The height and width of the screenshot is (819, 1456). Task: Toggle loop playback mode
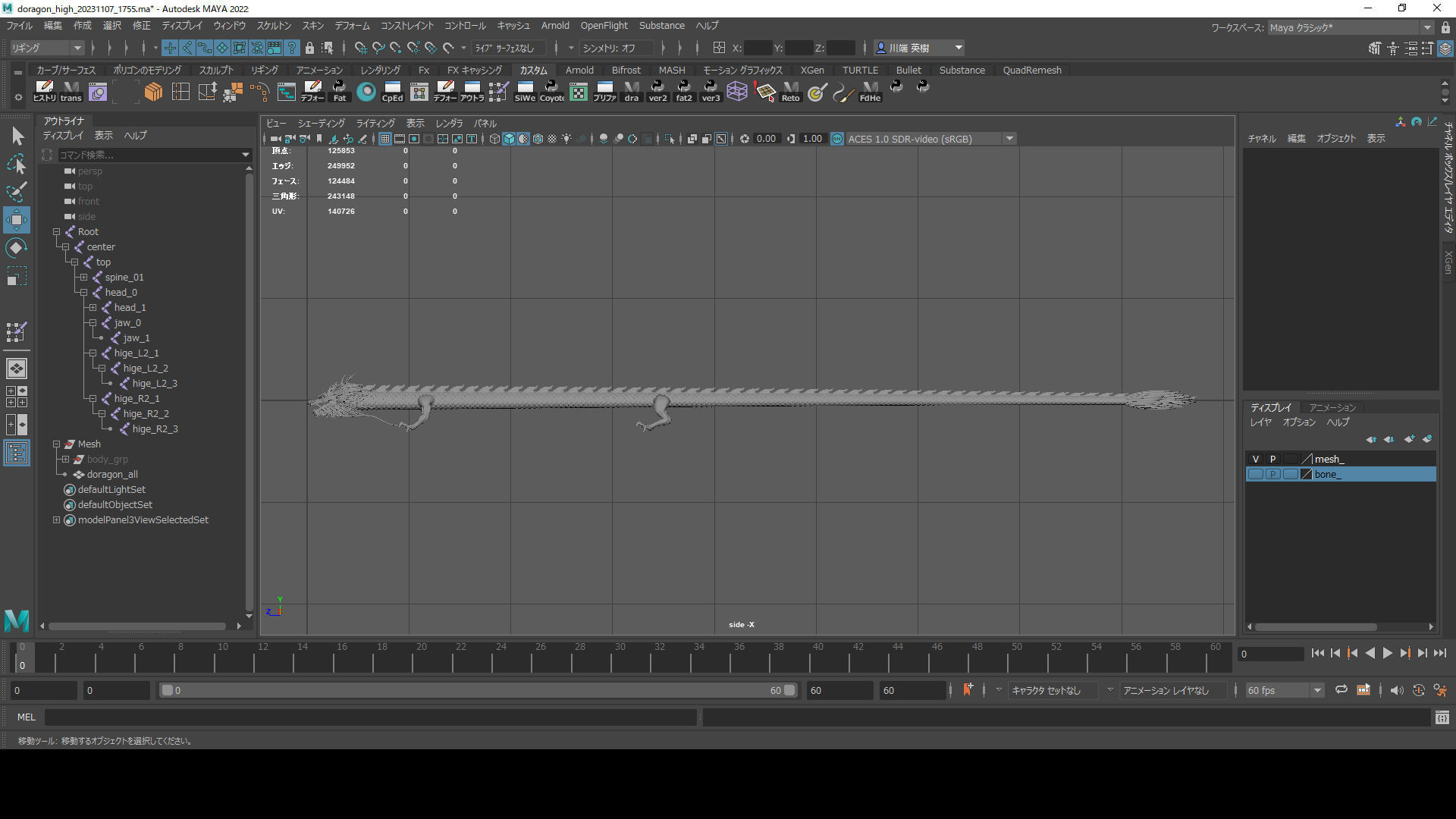(1341, 690)
